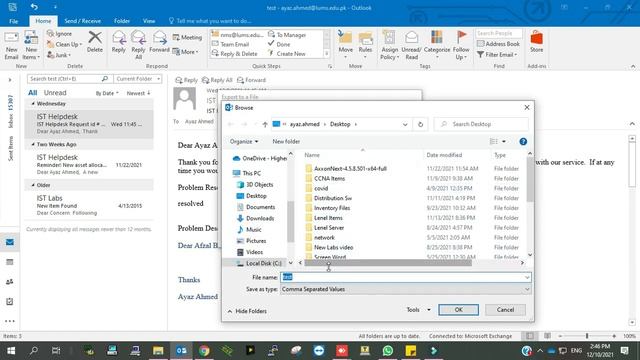
Task: Open the Calendar navigation icon in sidebar
Action: [x=10, y=262]
